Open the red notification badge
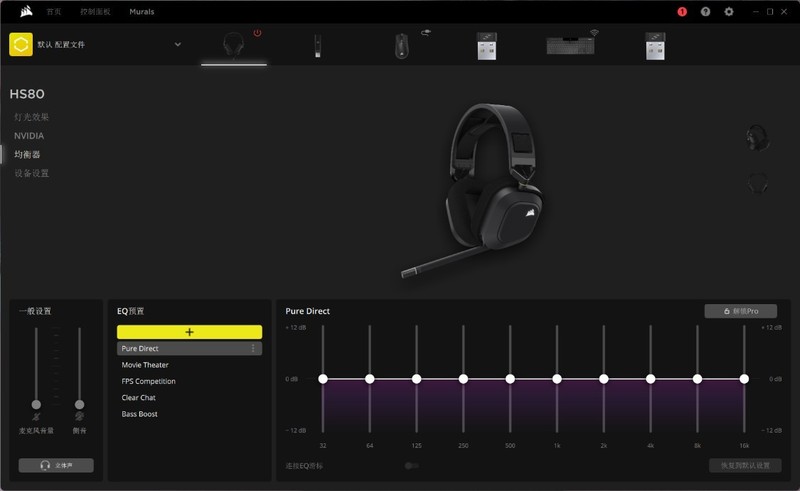The image size is (800, 491). click(x=682, y=12)
